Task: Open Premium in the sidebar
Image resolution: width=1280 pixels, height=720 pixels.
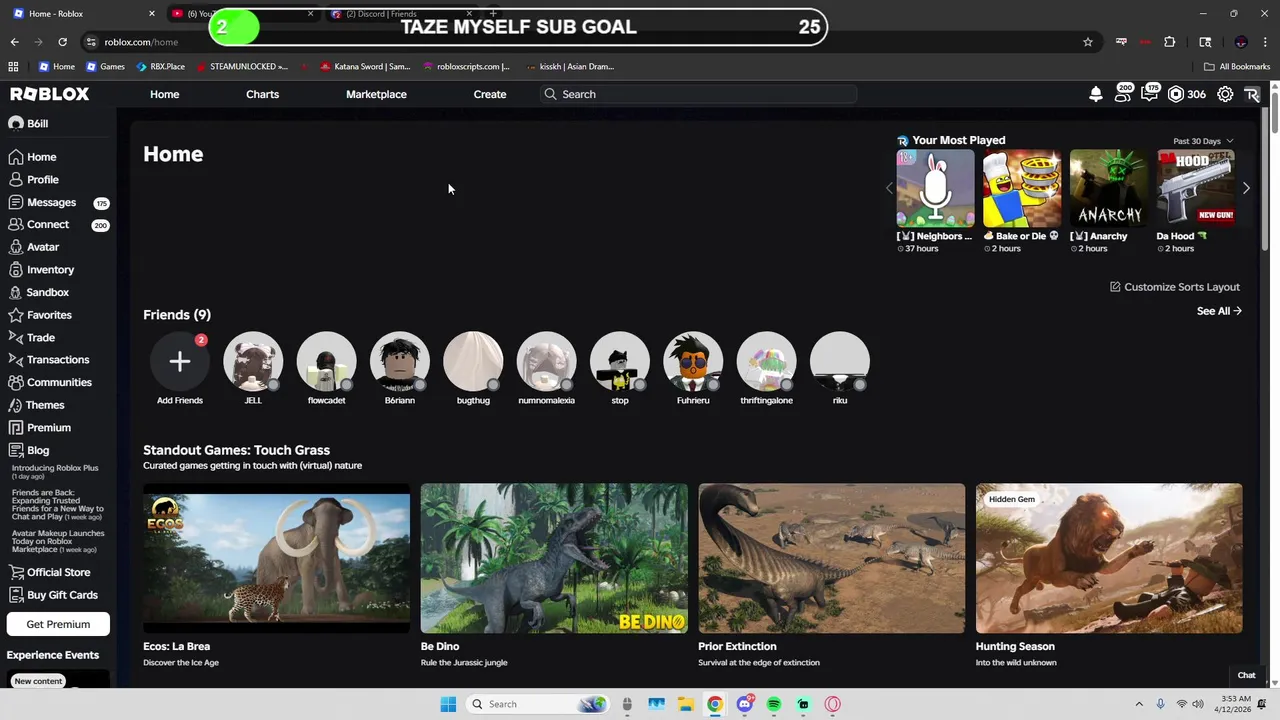Action: click(x=48, y=428)
